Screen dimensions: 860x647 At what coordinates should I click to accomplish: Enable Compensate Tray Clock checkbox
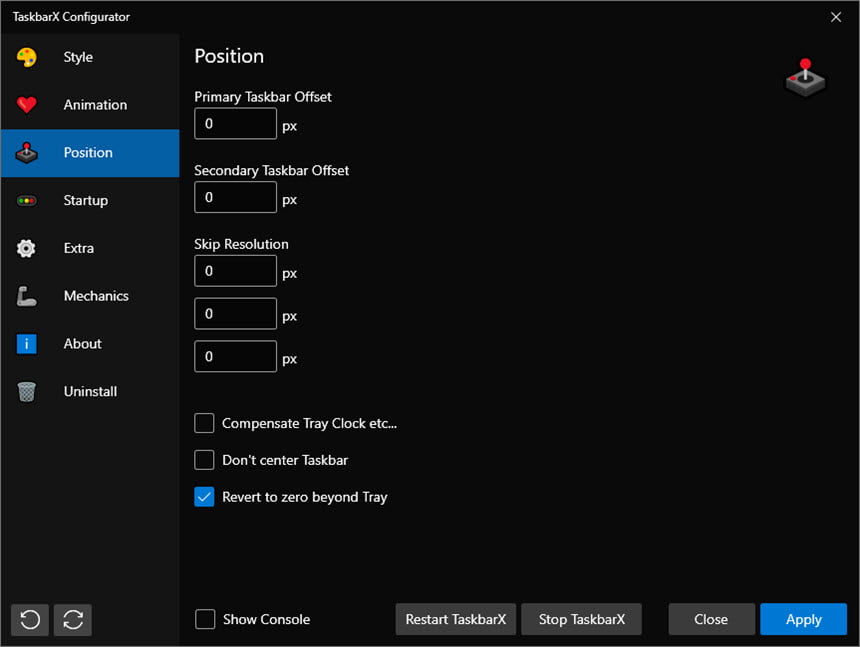click(x=204, y=423)
